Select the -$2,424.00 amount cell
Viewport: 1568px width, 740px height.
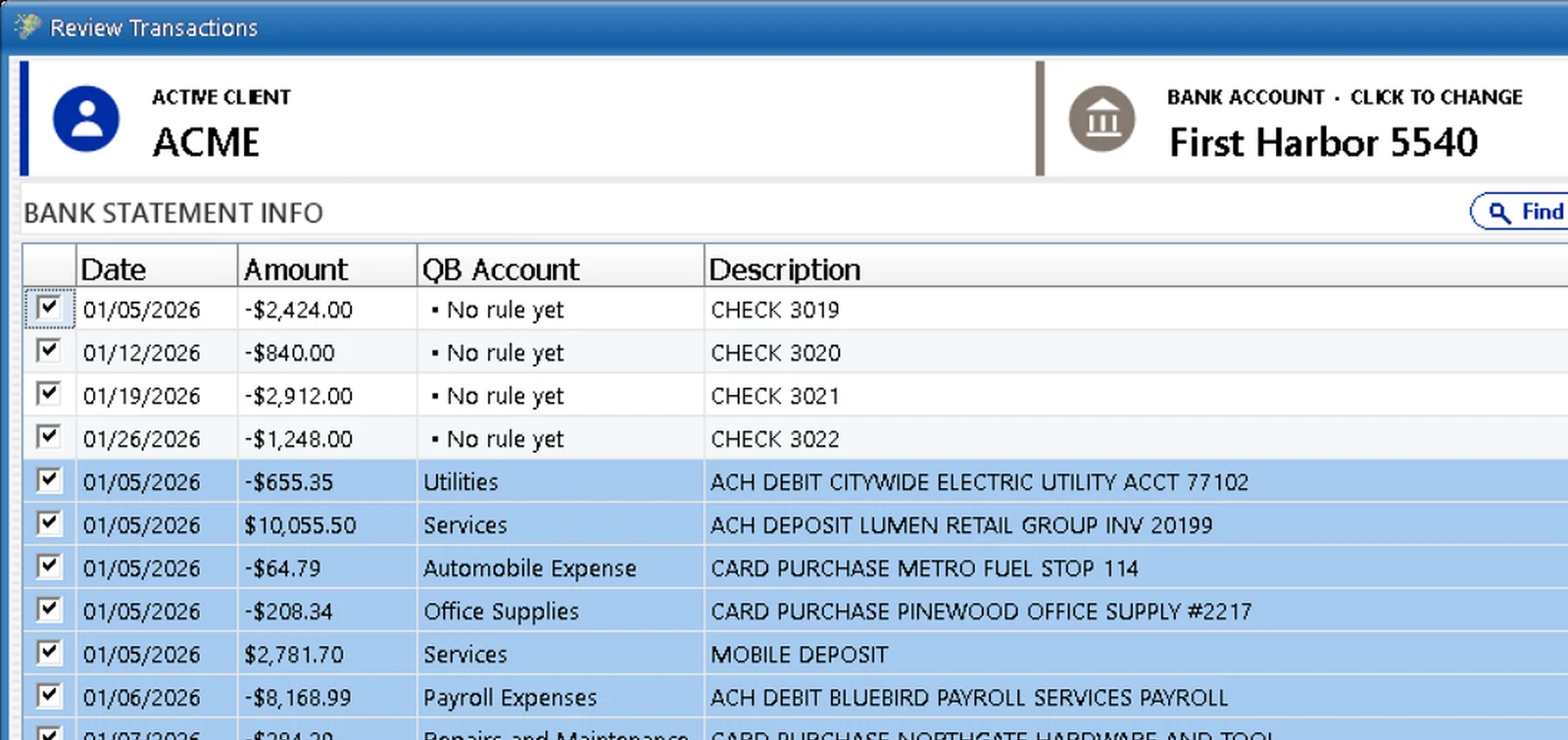coord(327,310)
